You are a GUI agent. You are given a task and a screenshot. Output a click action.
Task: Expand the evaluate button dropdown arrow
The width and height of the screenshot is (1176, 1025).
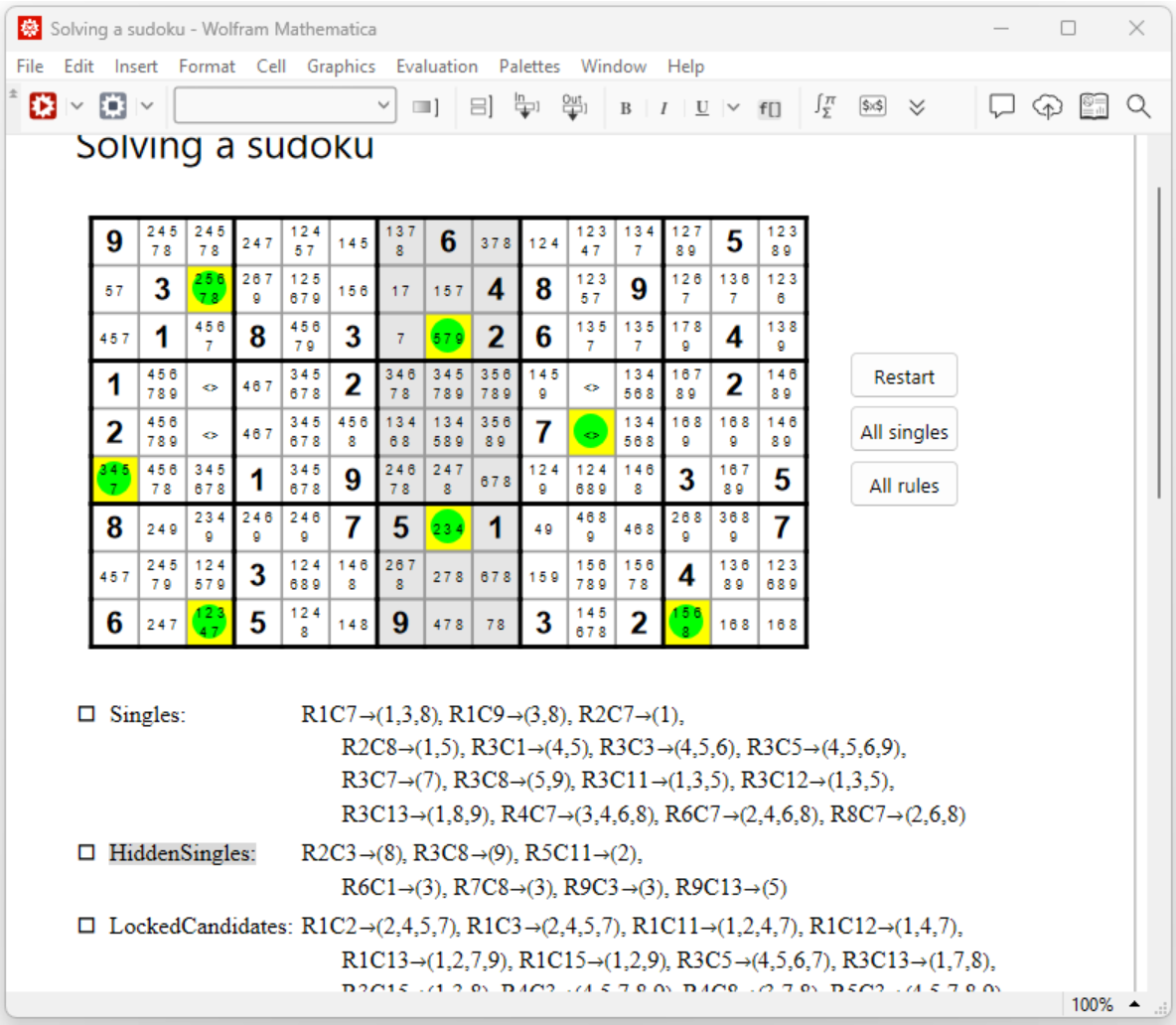tap(76, 106)
